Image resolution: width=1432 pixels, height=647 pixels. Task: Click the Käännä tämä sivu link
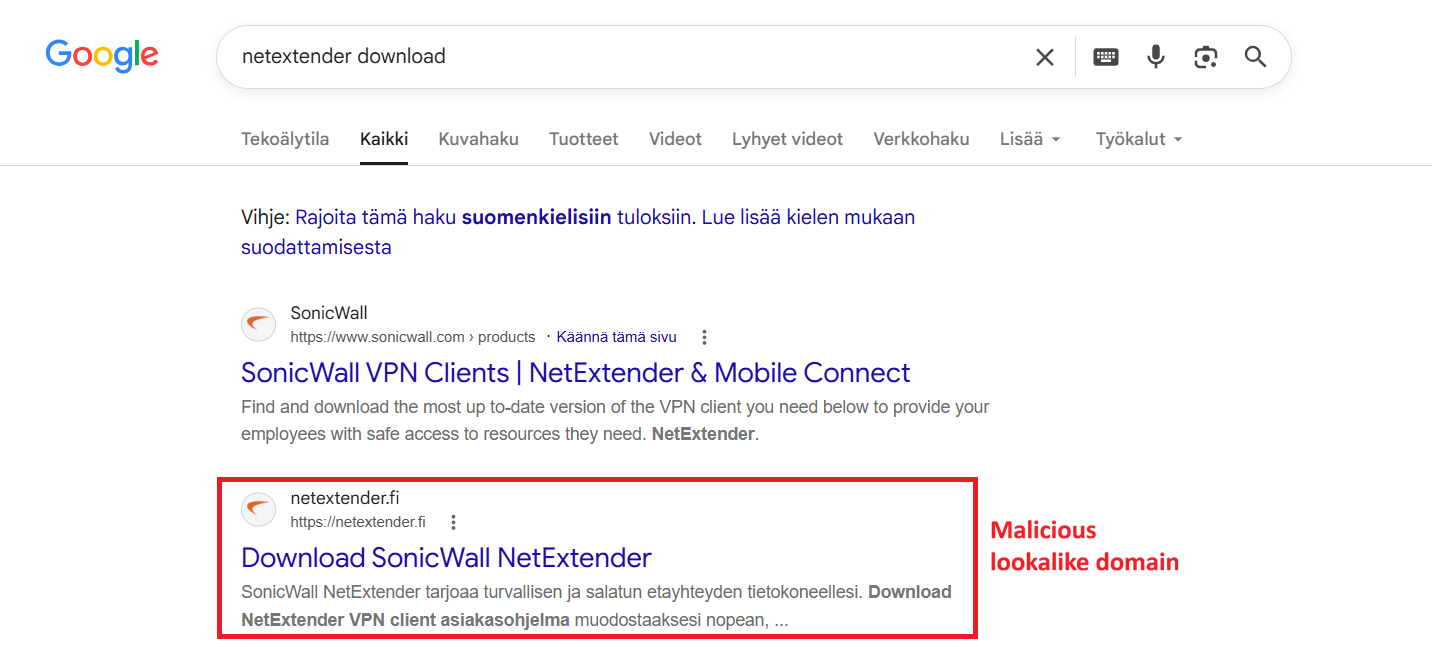pos(616,337)
